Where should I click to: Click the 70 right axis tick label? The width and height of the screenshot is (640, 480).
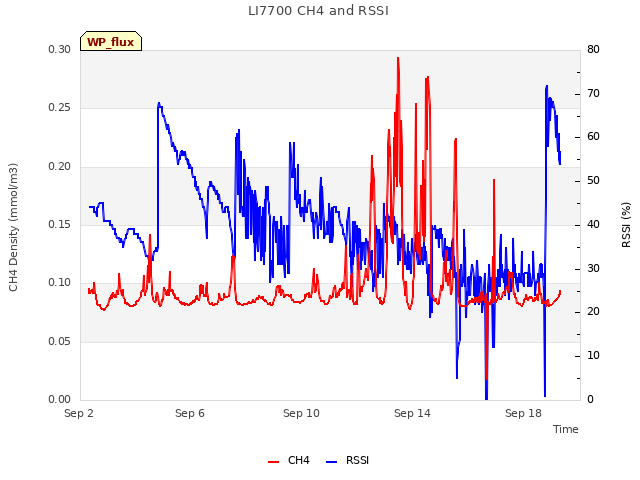pyautogui.click(x=593, y=93)
